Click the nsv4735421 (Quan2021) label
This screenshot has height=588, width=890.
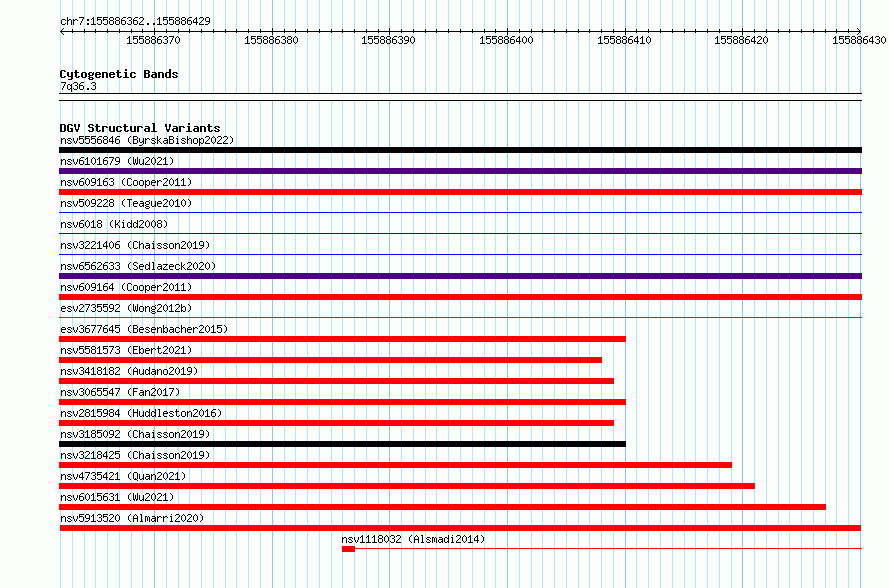(x=123, y=476)
